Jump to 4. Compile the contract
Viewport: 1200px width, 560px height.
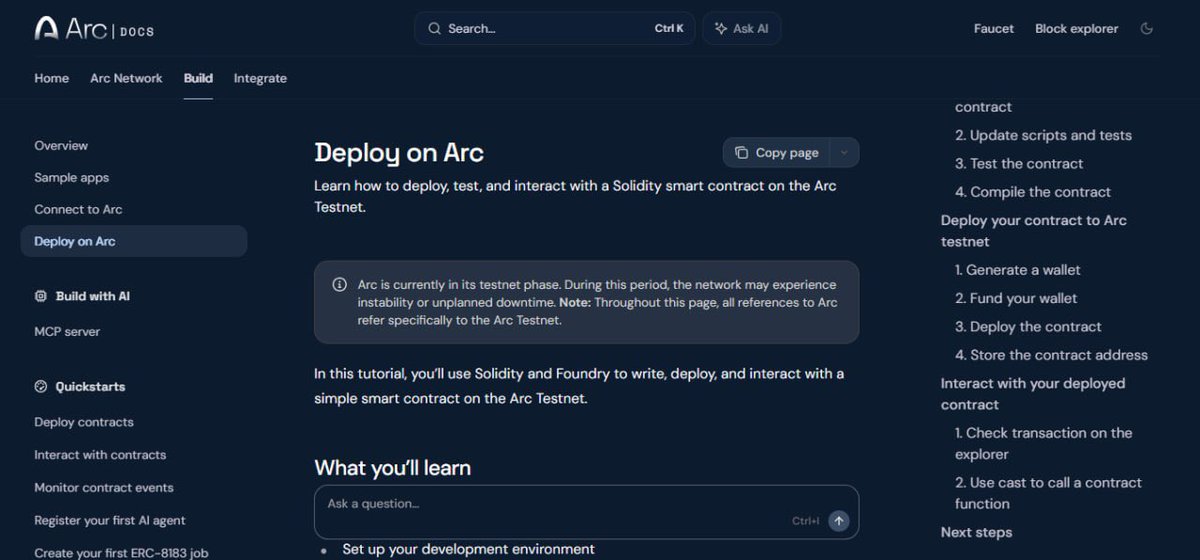1033,192
